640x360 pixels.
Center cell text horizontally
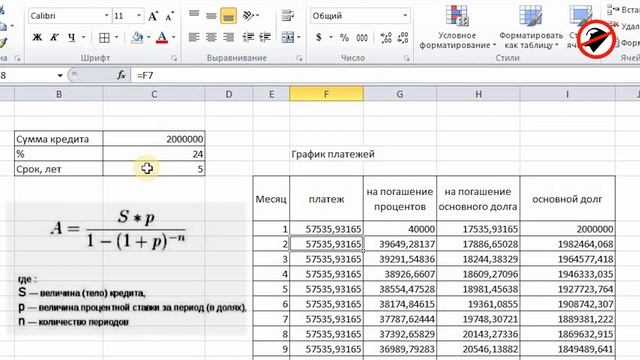[211, 38]
